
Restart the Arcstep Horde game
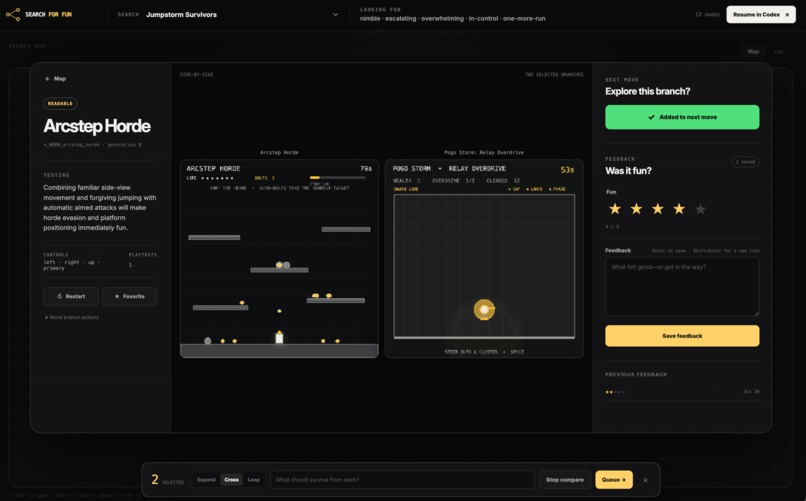coord(71,296)
